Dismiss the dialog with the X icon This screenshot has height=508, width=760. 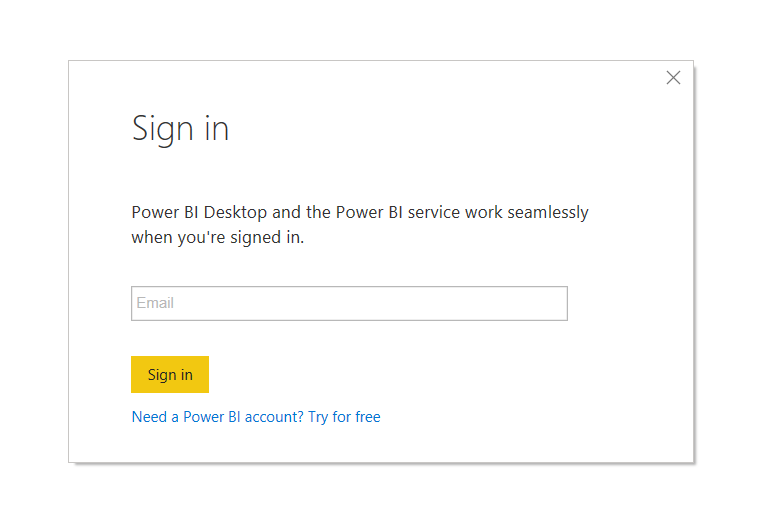tap(673, 78)
